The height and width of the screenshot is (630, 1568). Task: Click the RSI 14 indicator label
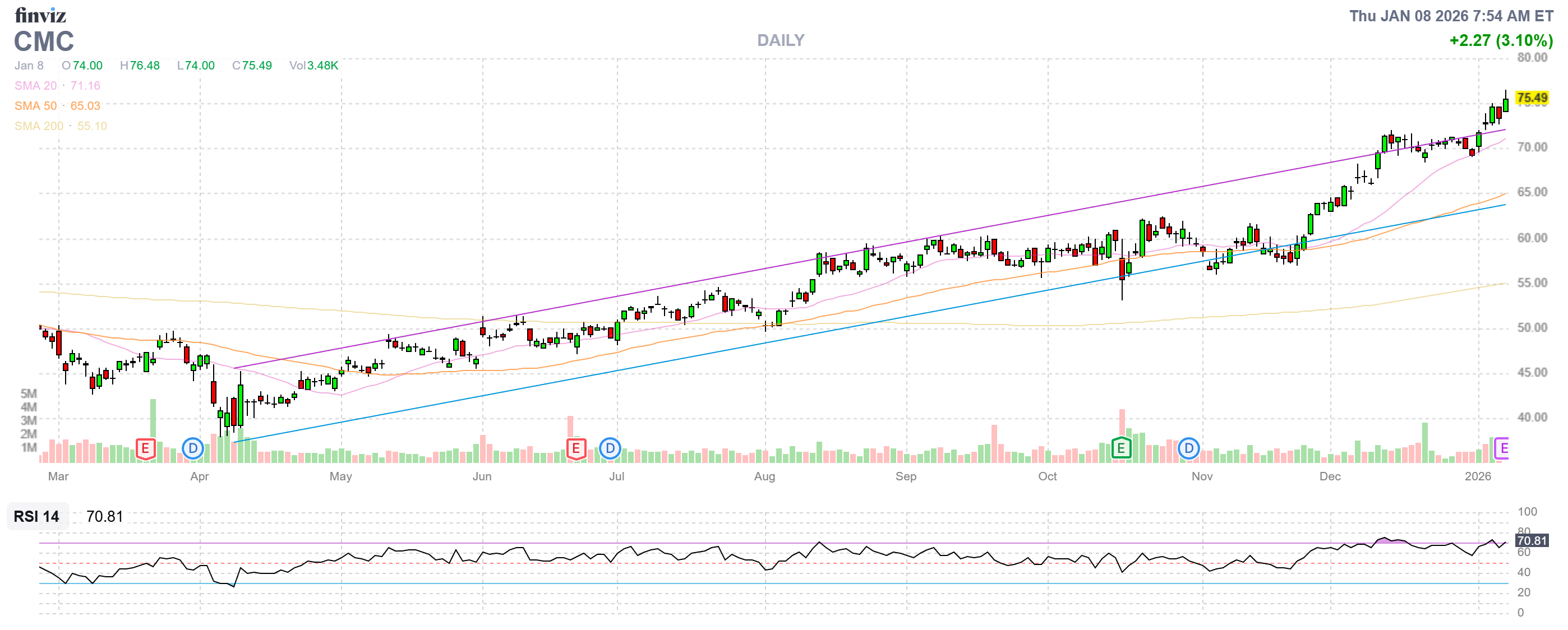point(36,517)
